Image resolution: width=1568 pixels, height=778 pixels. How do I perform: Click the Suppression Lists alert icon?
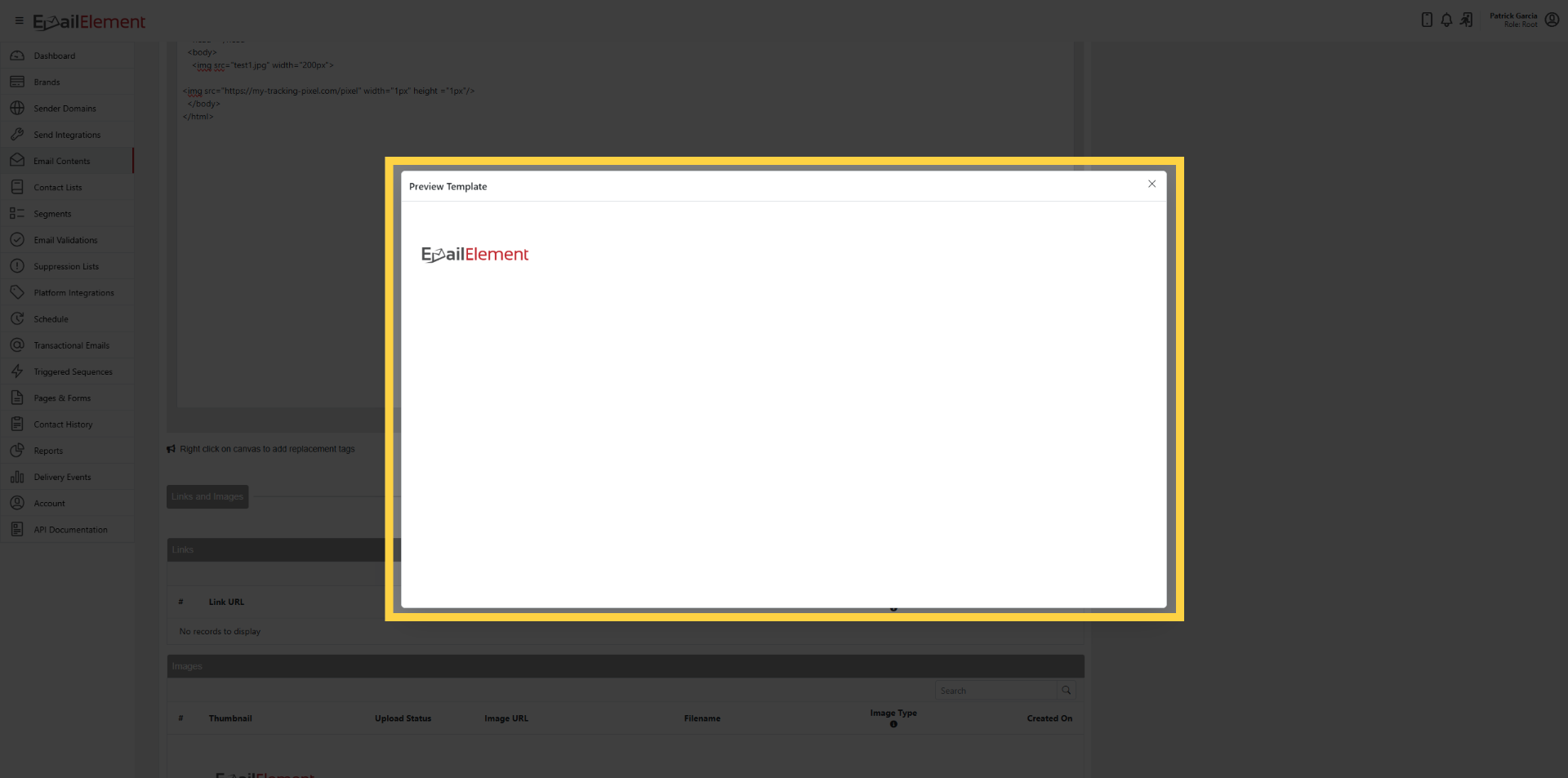point(17,266)
